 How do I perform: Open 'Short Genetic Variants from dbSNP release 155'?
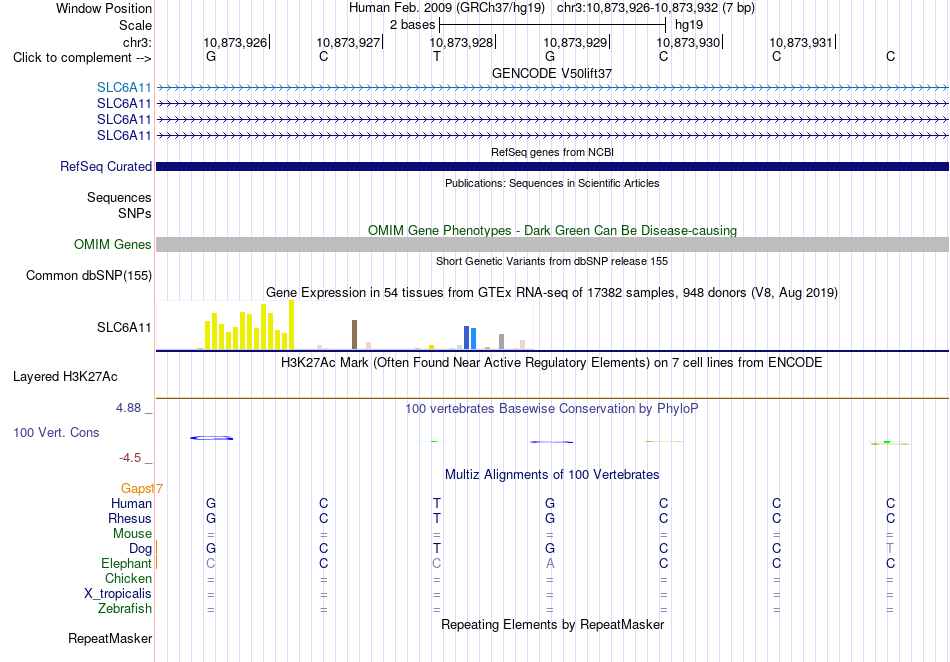tap(552, 261)
